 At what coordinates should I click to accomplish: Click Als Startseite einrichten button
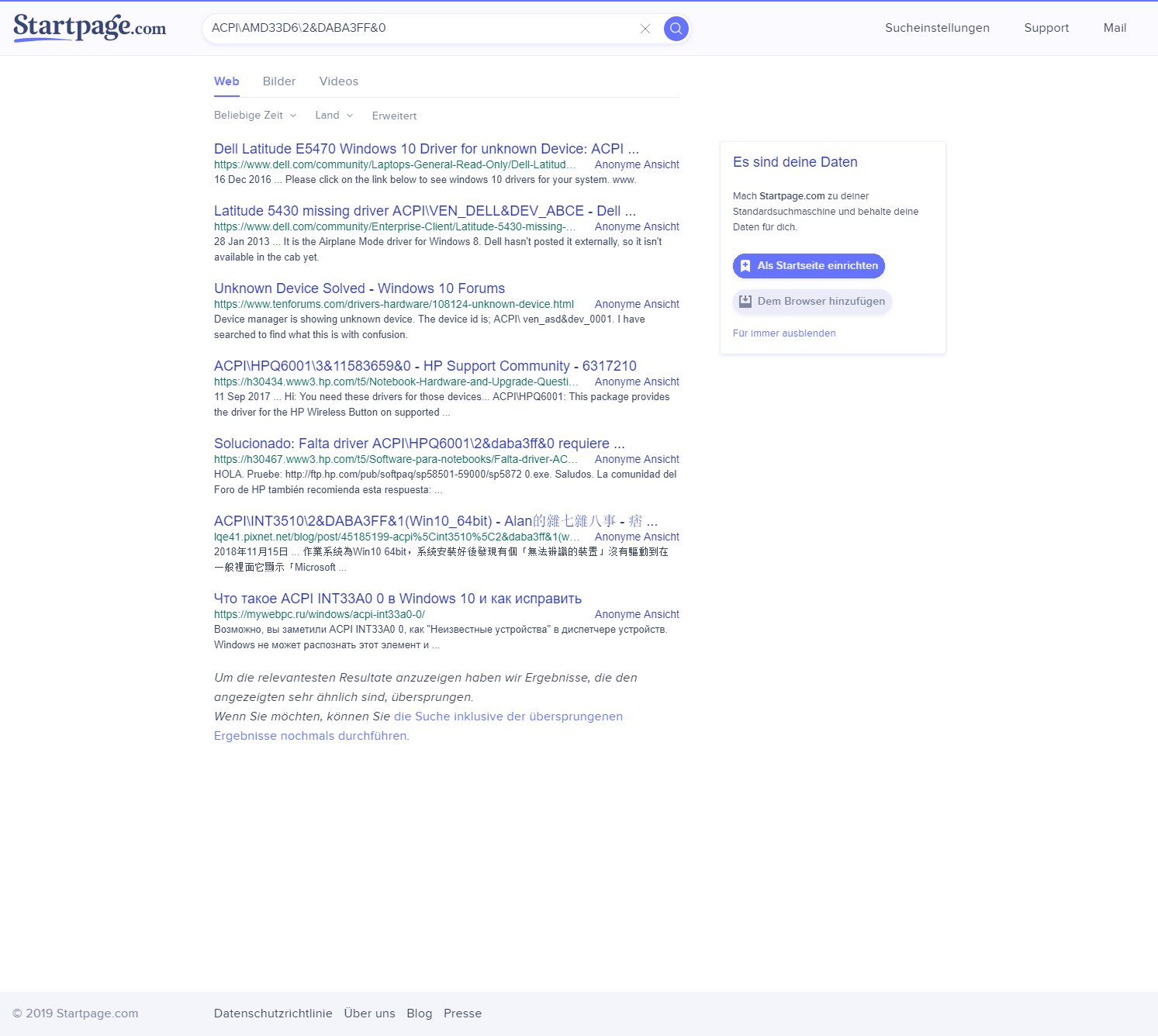(809, 266)
